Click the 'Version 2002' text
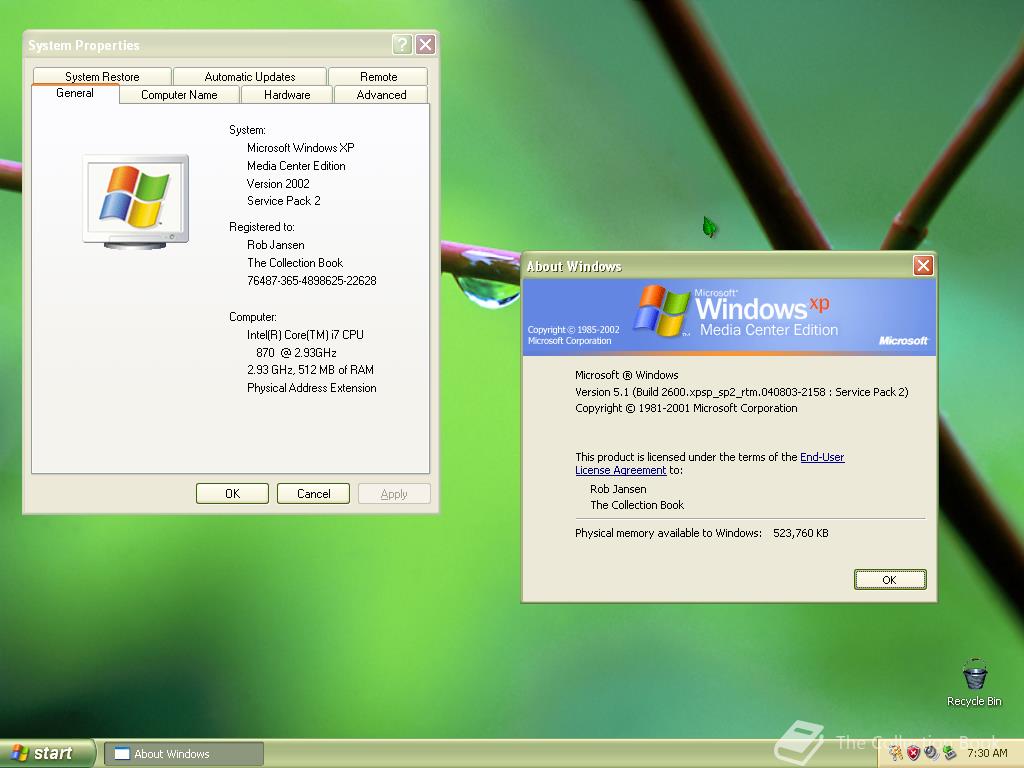This screenshot has height=768, width=1024. coord(278,184)
